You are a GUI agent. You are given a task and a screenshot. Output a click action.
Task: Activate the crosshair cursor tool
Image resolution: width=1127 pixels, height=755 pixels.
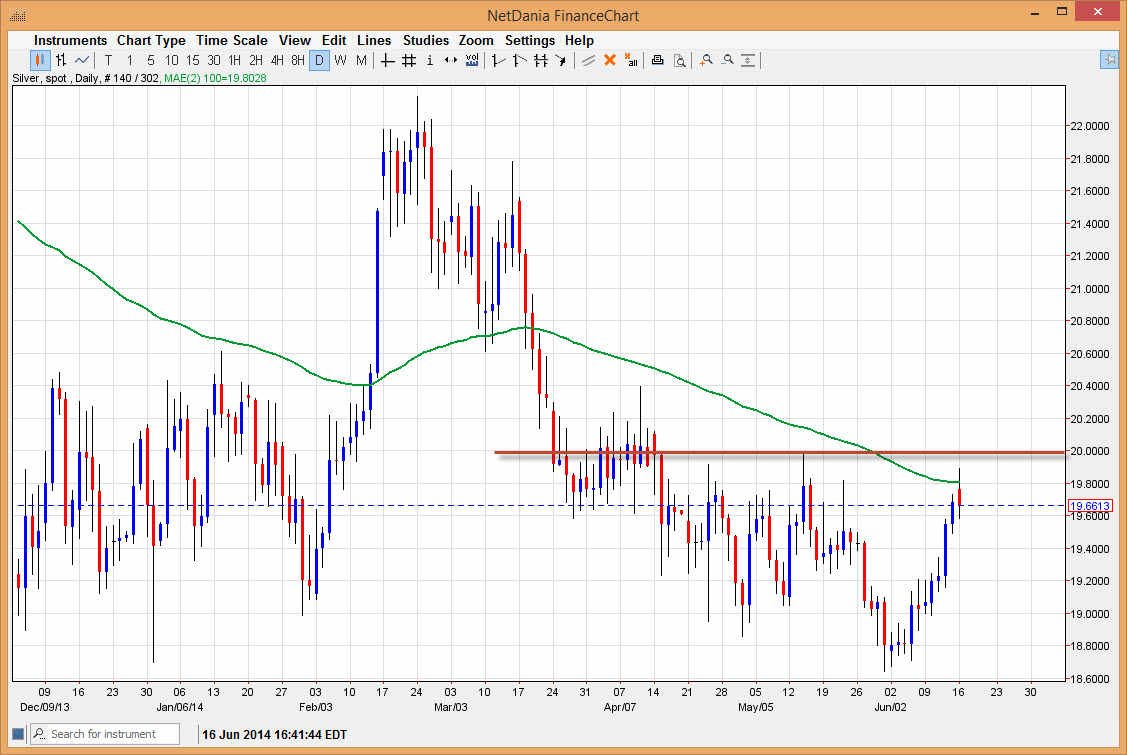coord(387,60)
